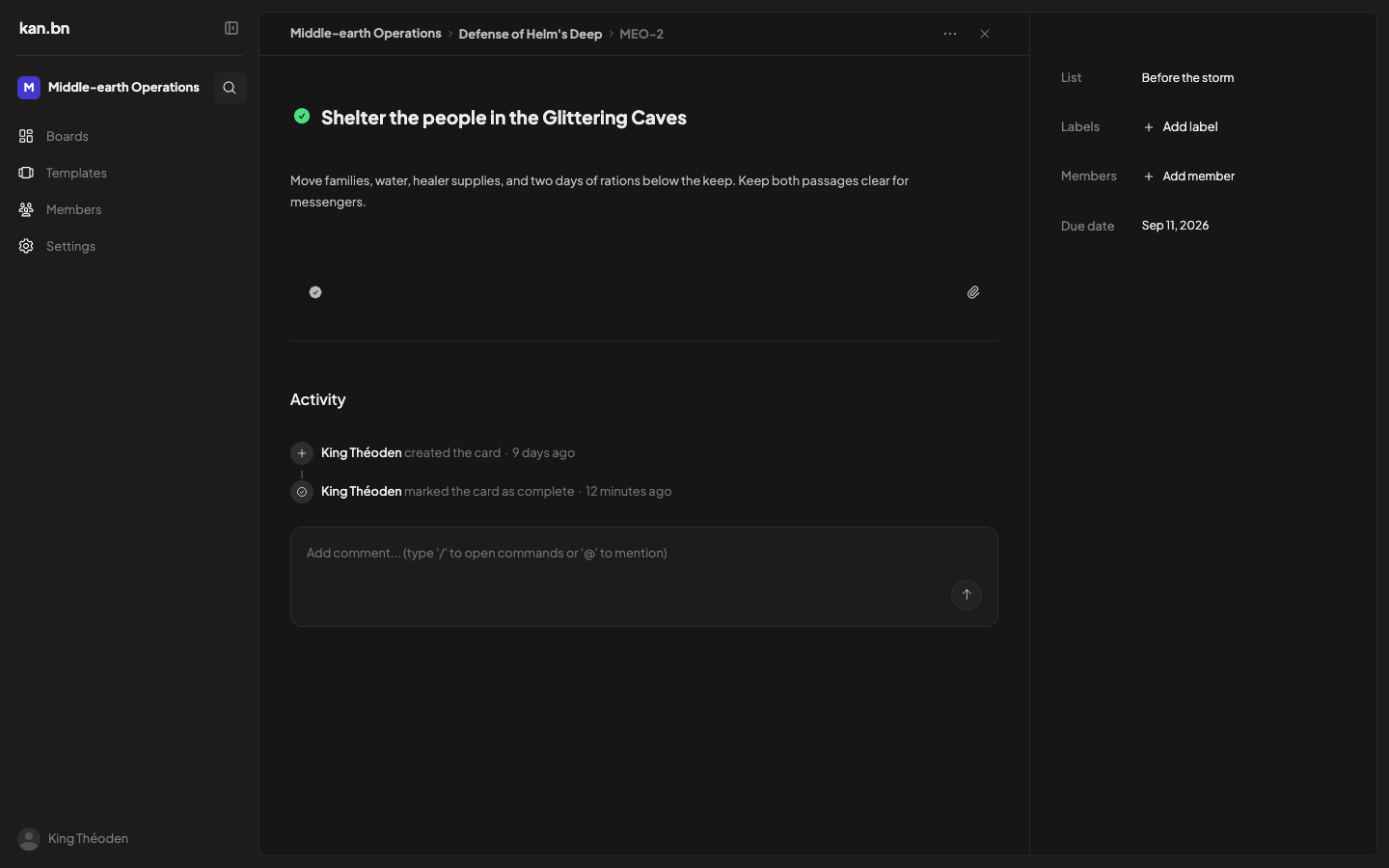The height and width of the screenshot is (868, 1389).
Task: Edit the Shelter the people card title
Action: [504, 118]
